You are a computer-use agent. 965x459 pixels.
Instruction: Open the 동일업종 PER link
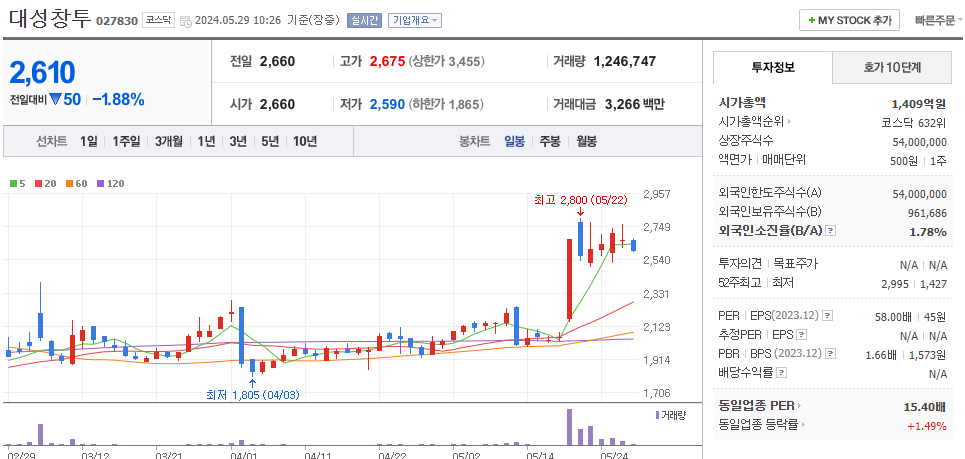click(760, 405)
